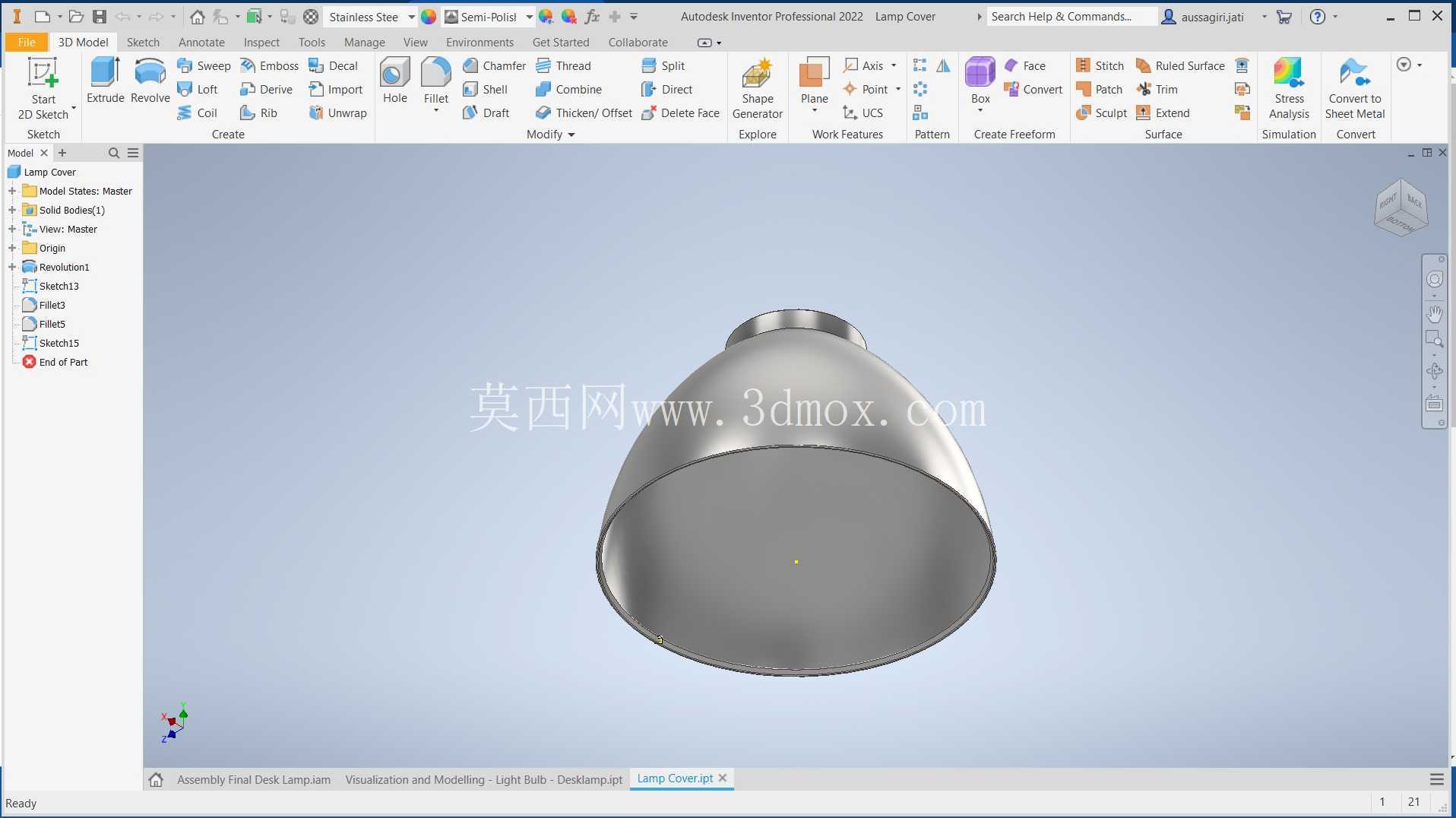Activate the Hole tool
This screenshot has width=1456, height=818.
[x=394, y=81]
